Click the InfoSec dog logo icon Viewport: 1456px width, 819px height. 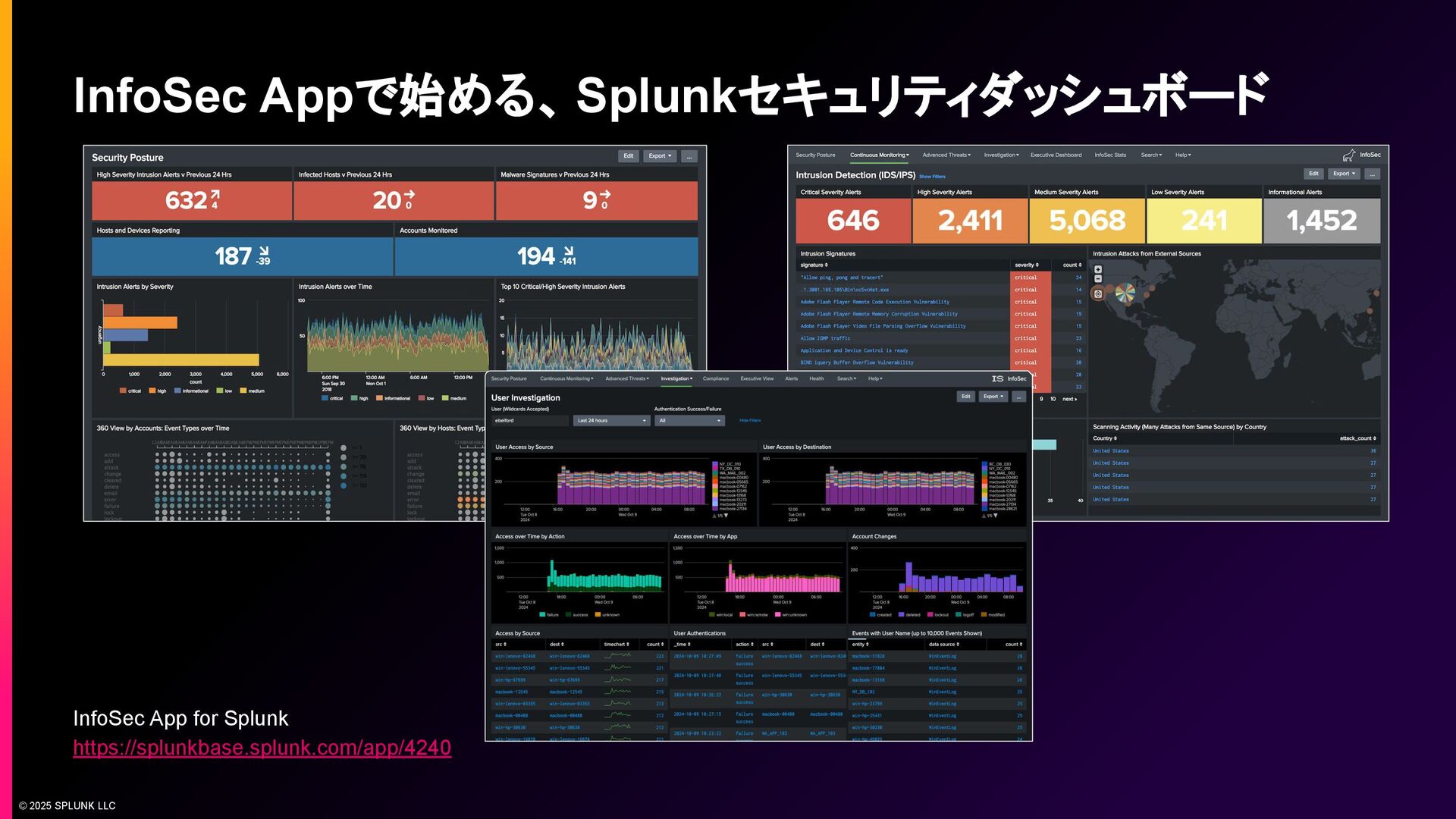point(1349,155)
